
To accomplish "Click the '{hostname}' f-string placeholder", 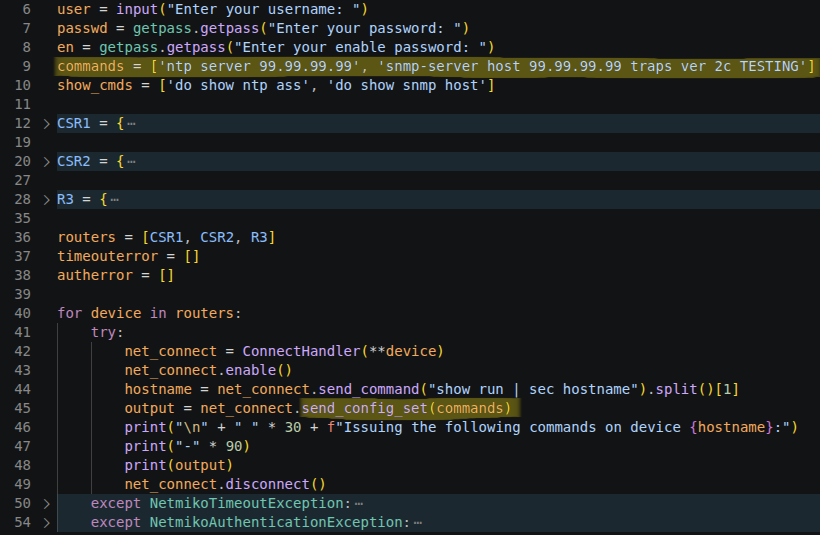I will pos(731,427).
